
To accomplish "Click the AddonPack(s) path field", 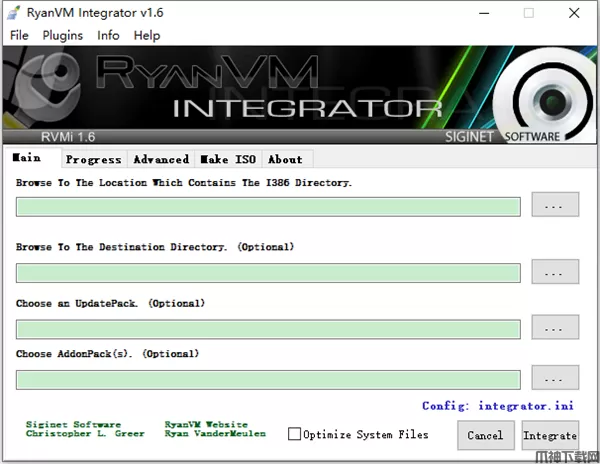I will tap(268, 379).
